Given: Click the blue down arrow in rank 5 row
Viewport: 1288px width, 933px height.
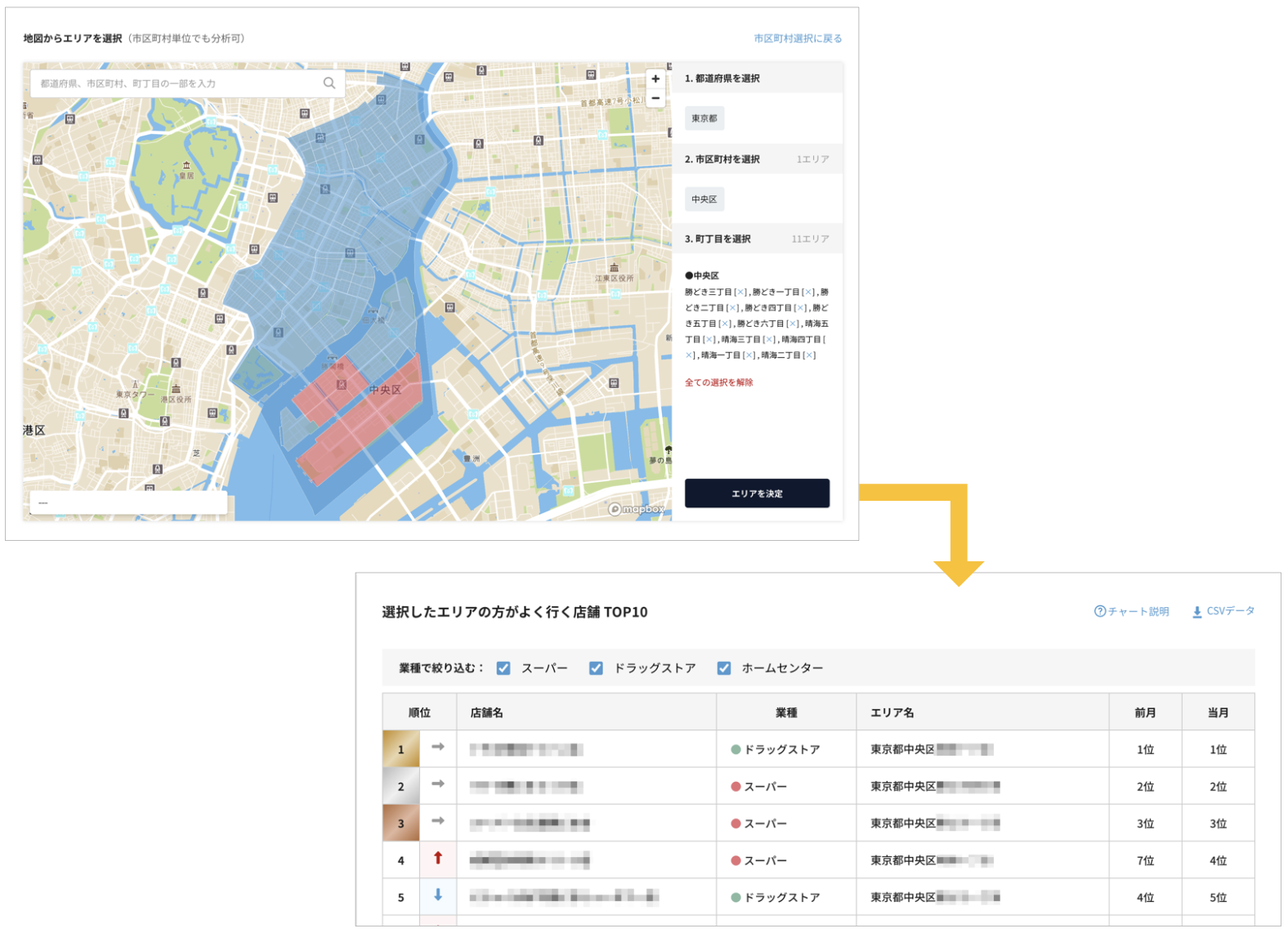Looking at the screenshot, I should [438, 895].
